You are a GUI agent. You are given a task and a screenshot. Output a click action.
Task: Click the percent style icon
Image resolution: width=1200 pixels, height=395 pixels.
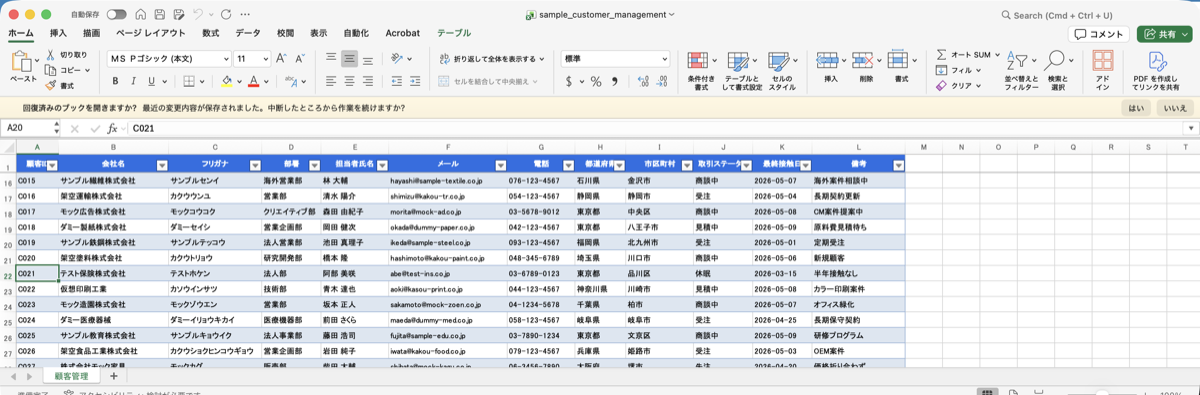coord(595,81)
